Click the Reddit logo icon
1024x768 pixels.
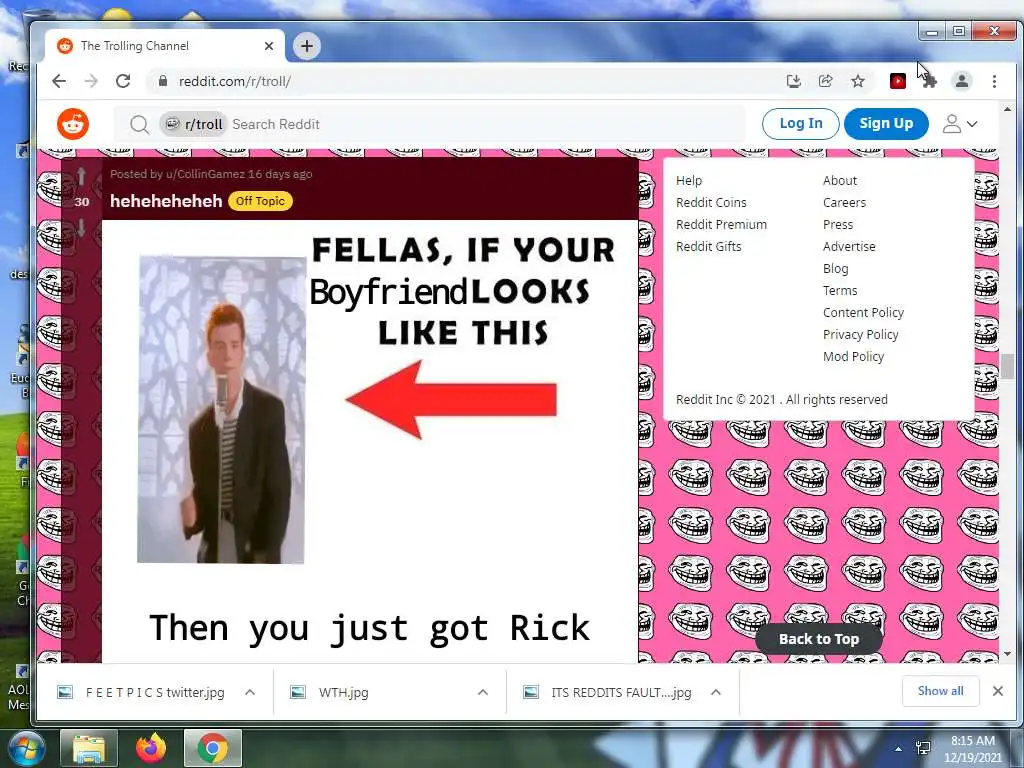coord(72,124)
